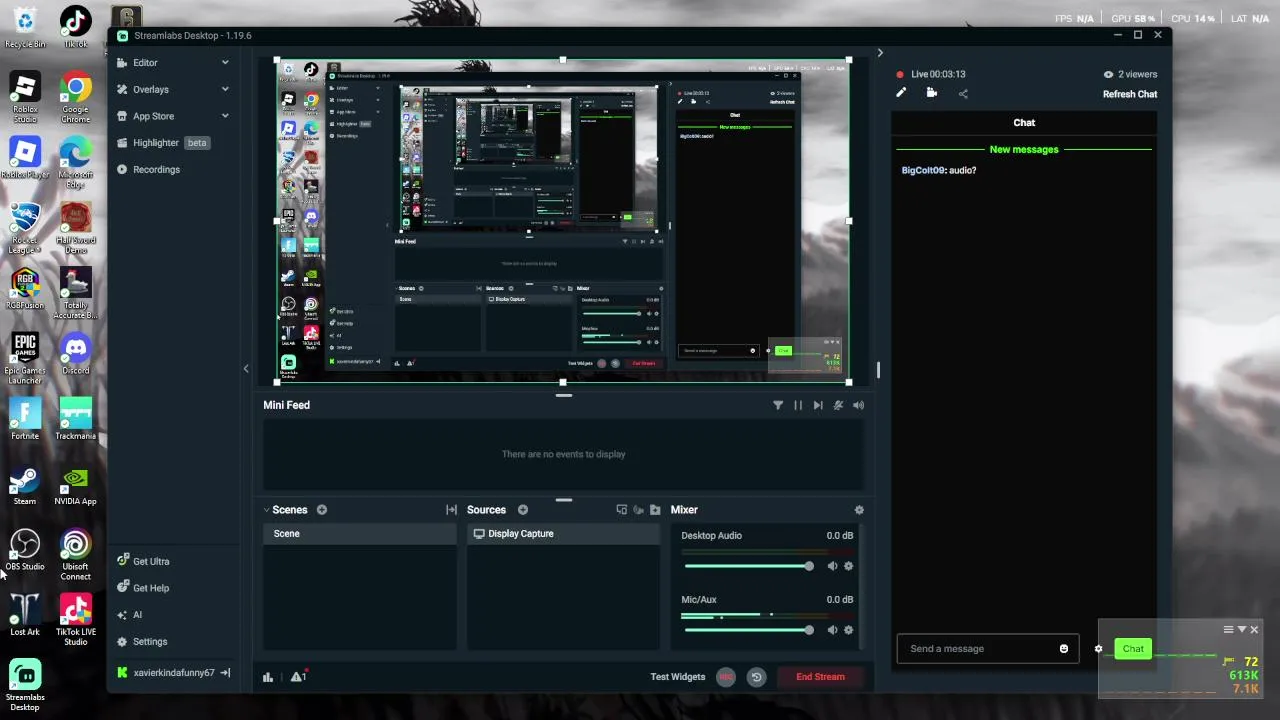Open Desktop Audio settings gear
The height and width of the screenshot is (720, 1280).
(849, 566)
